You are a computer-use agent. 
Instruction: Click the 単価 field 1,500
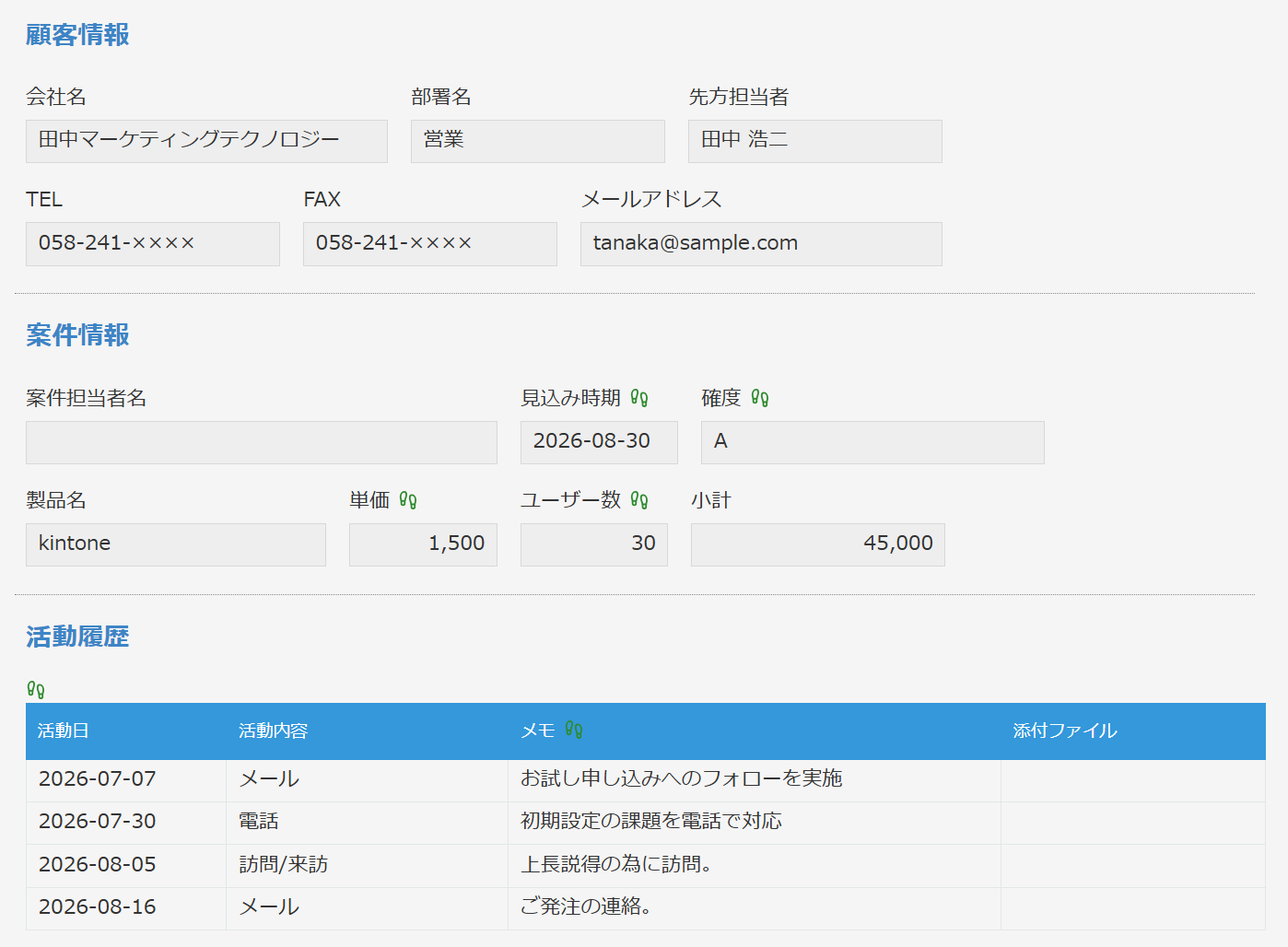[423, 544]
